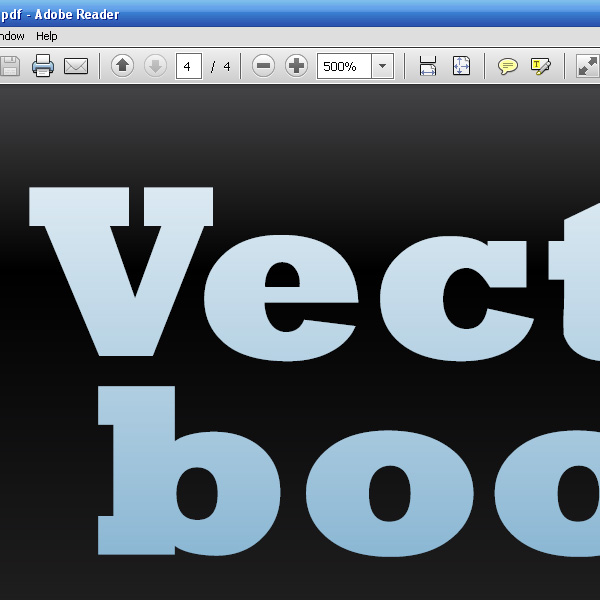Send the PDF via the email envelope icon
This screenshot has width=600, height=600.
[x=76, y=66]
